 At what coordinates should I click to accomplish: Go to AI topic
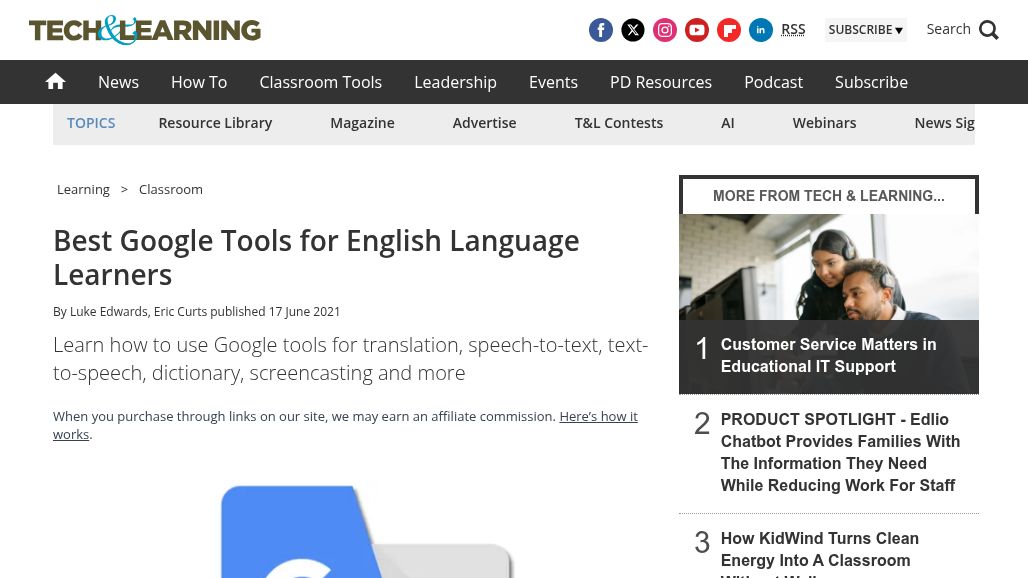click(x=728, y=123)
